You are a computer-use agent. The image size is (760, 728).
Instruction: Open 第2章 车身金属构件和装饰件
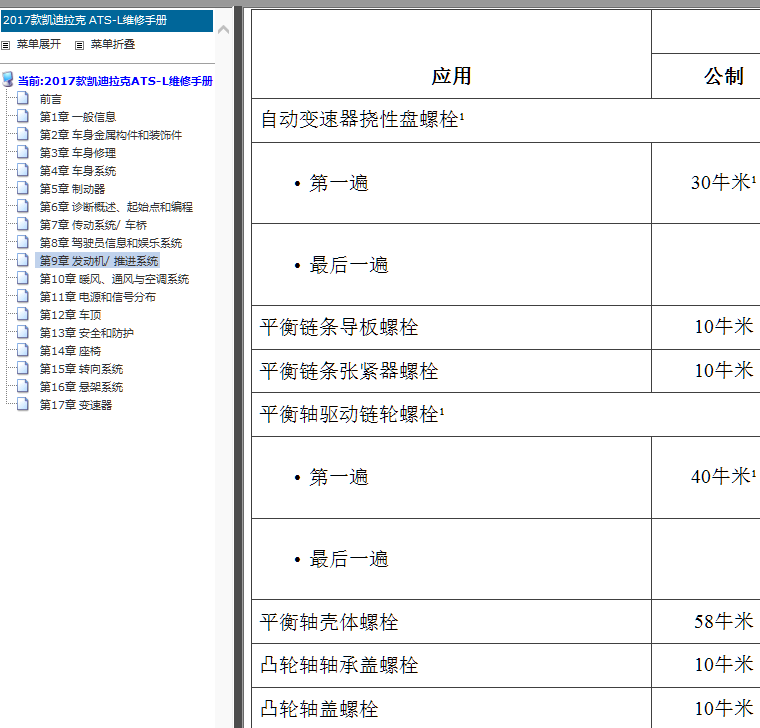pyautogui.click(x=111, y=135)
